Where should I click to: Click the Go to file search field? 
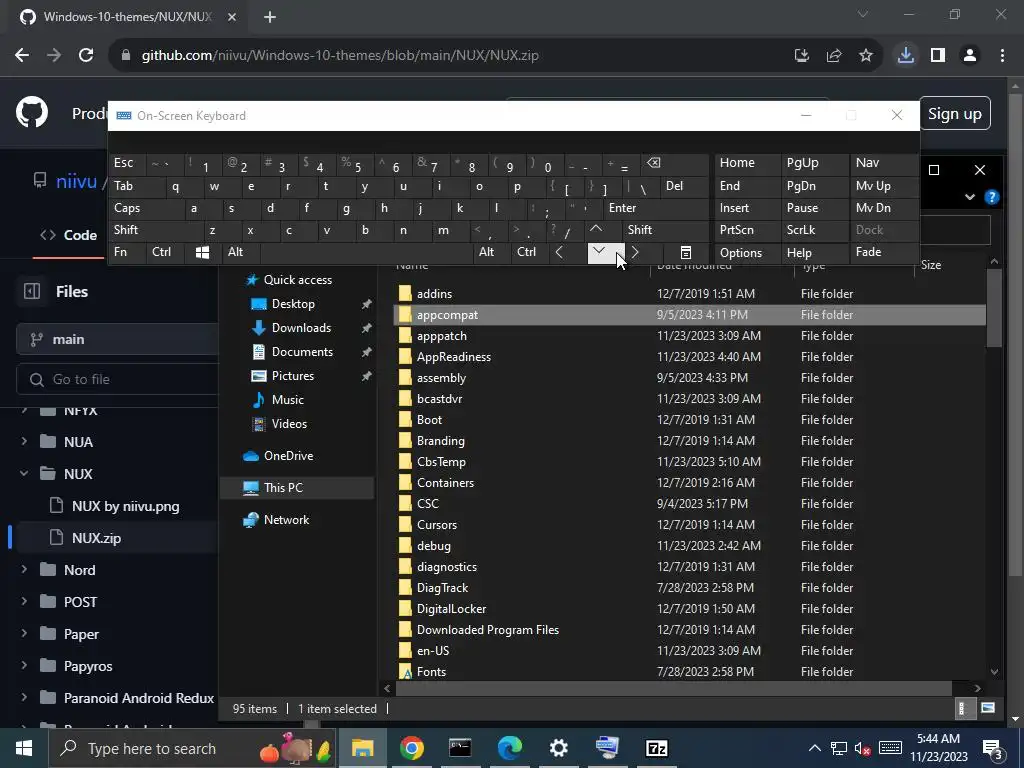118,379
